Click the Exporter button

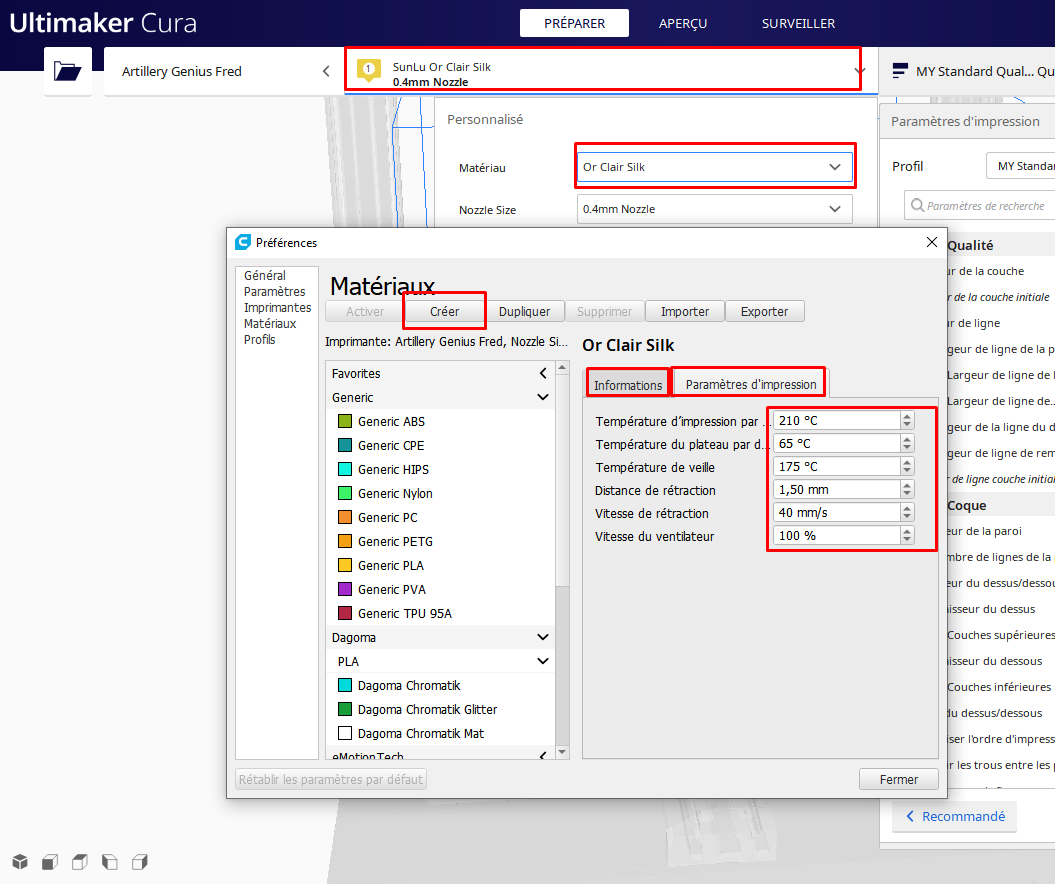point(764,311)
